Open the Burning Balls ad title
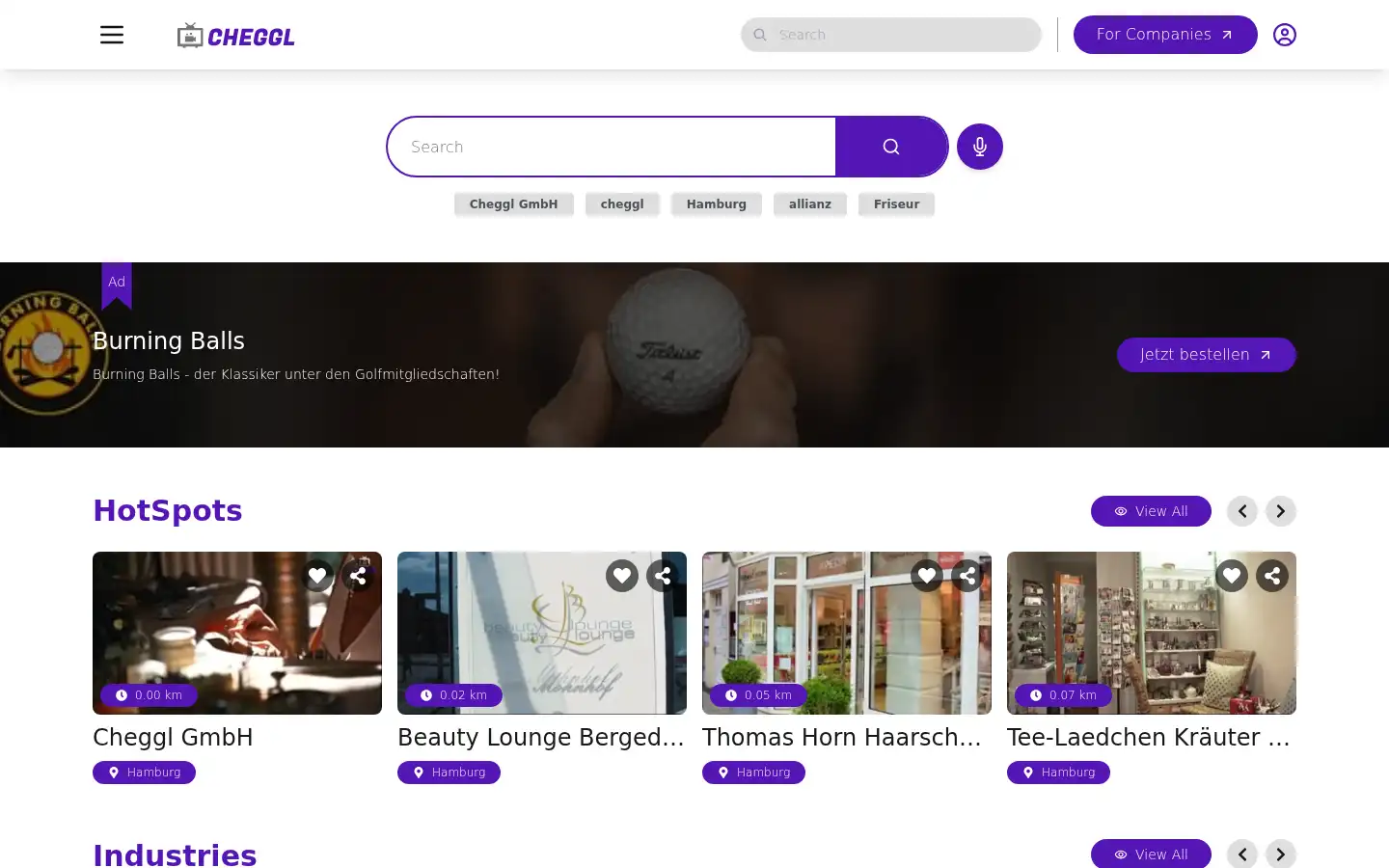Image resolution: width=1389 pixels, height=868 pixels. (169, 340)
